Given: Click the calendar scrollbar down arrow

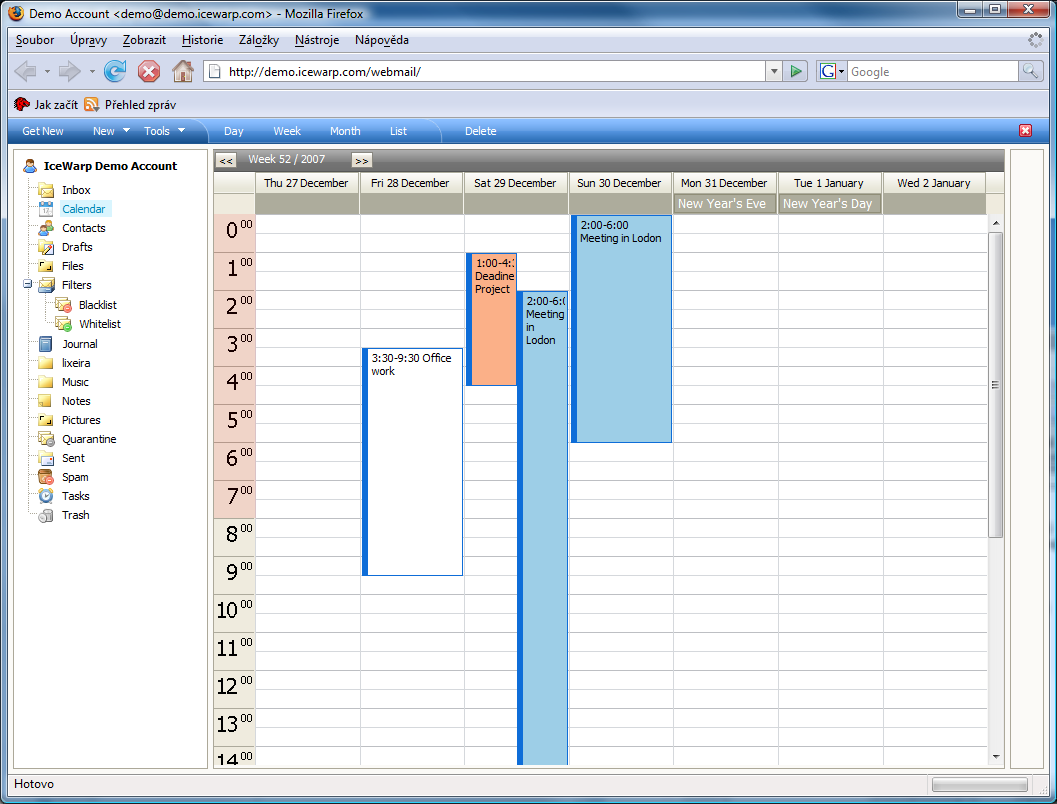Looking at the screenshot, I should (996, 757).
